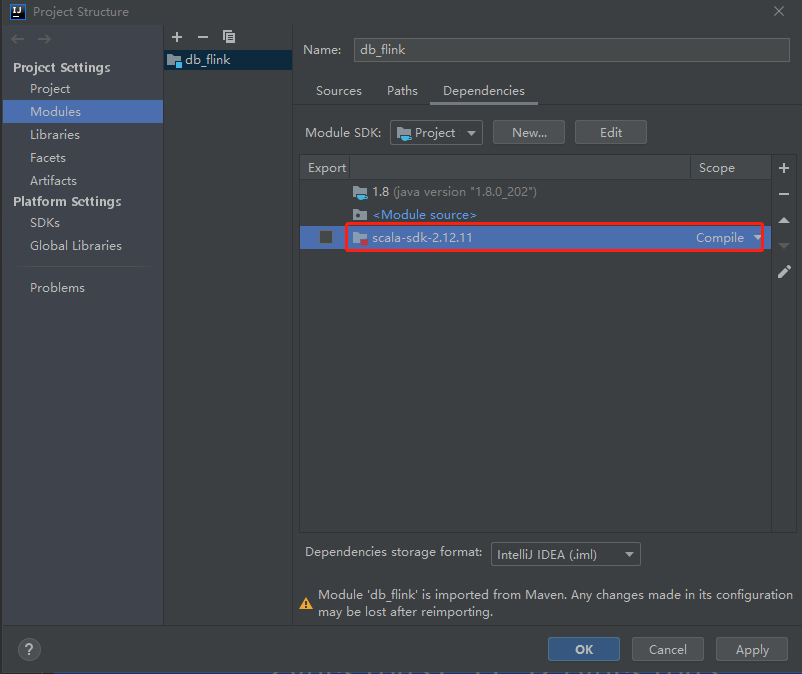The height and width of the screenshot is (674, 802).
Task: Open Facets in sidebar
Action: pyautogui.click(x=48, y=158)
